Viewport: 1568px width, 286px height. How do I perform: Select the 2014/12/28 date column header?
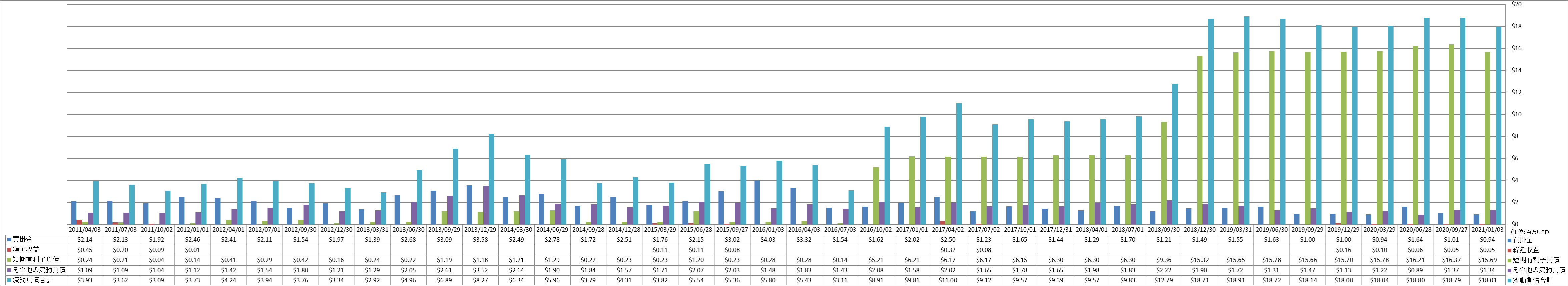tap(624, 230)
